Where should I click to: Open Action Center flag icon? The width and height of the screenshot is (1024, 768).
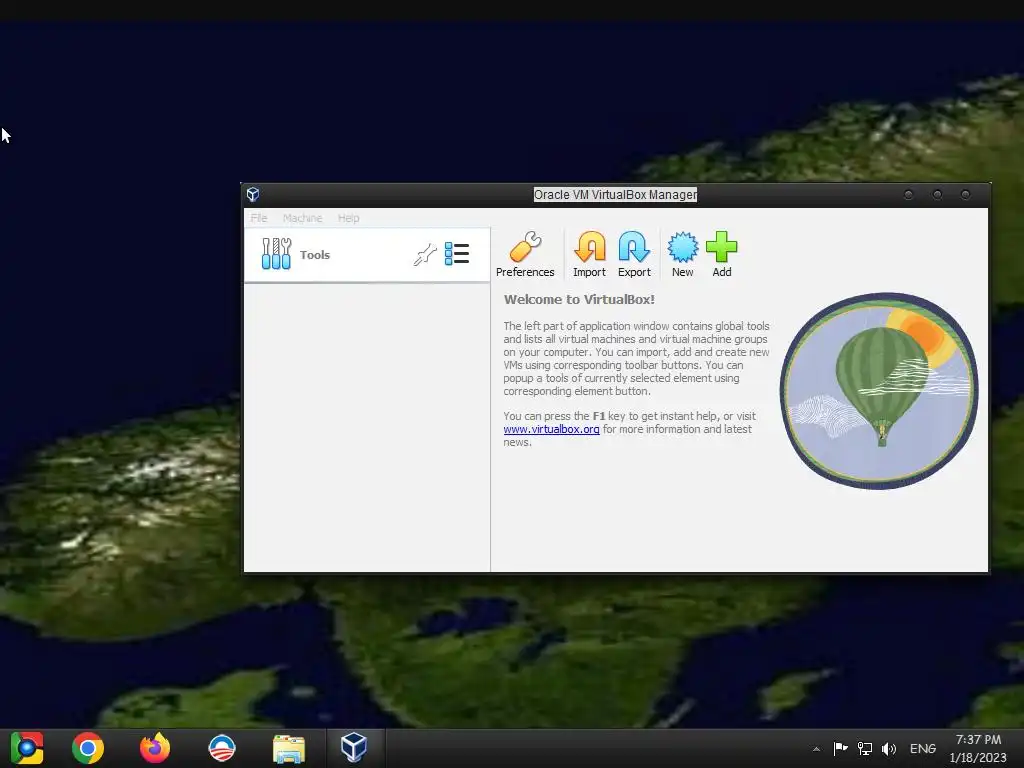[840, 748]
